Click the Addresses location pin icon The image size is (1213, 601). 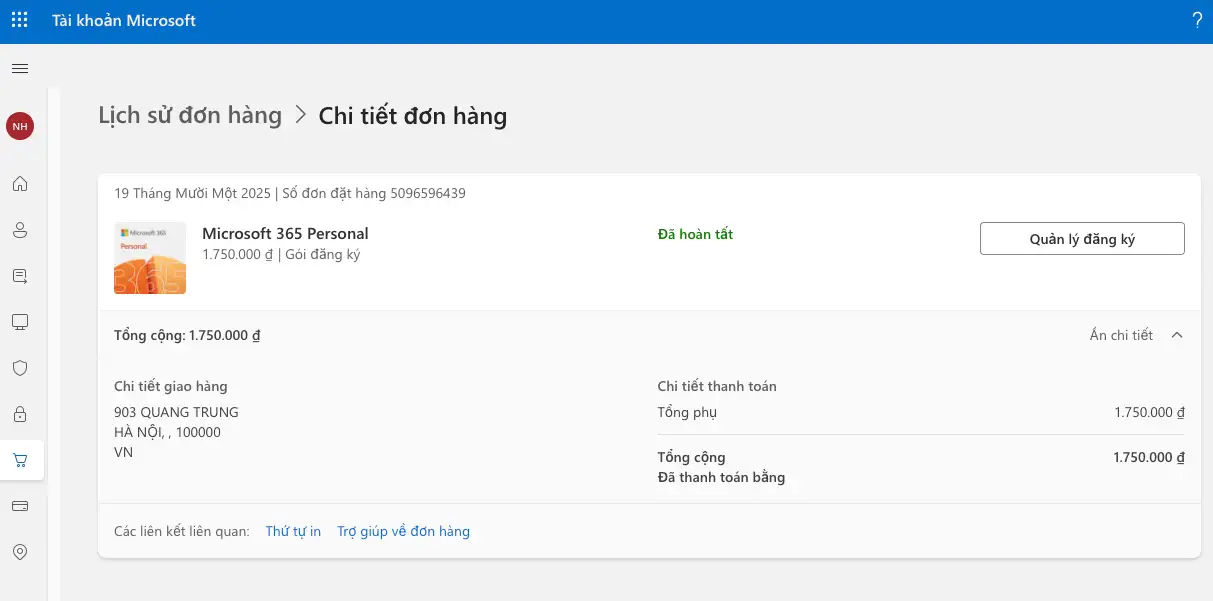[20, 551]
